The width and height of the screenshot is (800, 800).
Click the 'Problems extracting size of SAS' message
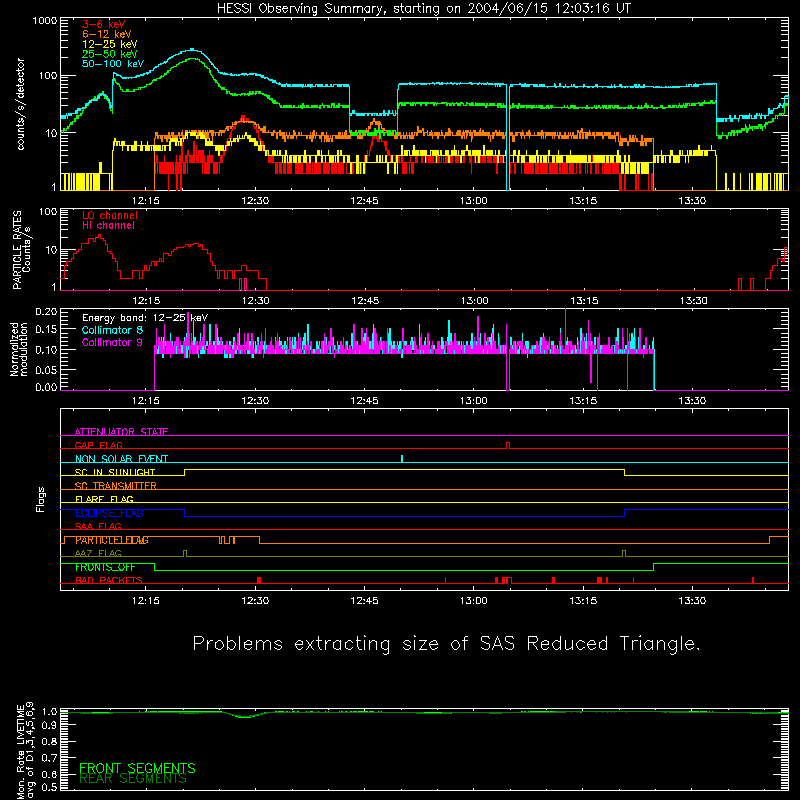(x=446, y=643)
